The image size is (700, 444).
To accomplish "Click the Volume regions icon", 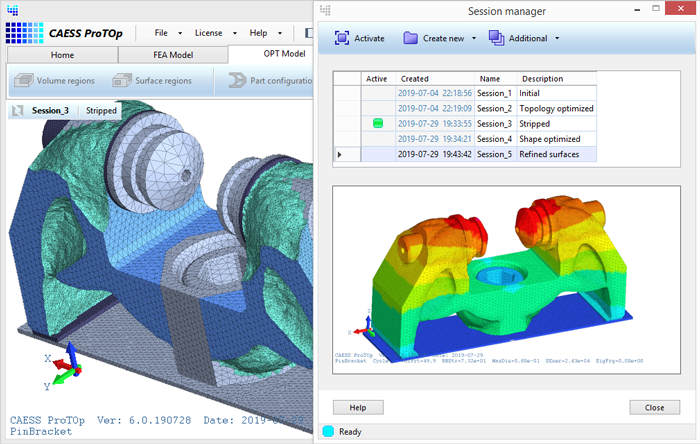I will pyautogui.click(x=24, y=80).
